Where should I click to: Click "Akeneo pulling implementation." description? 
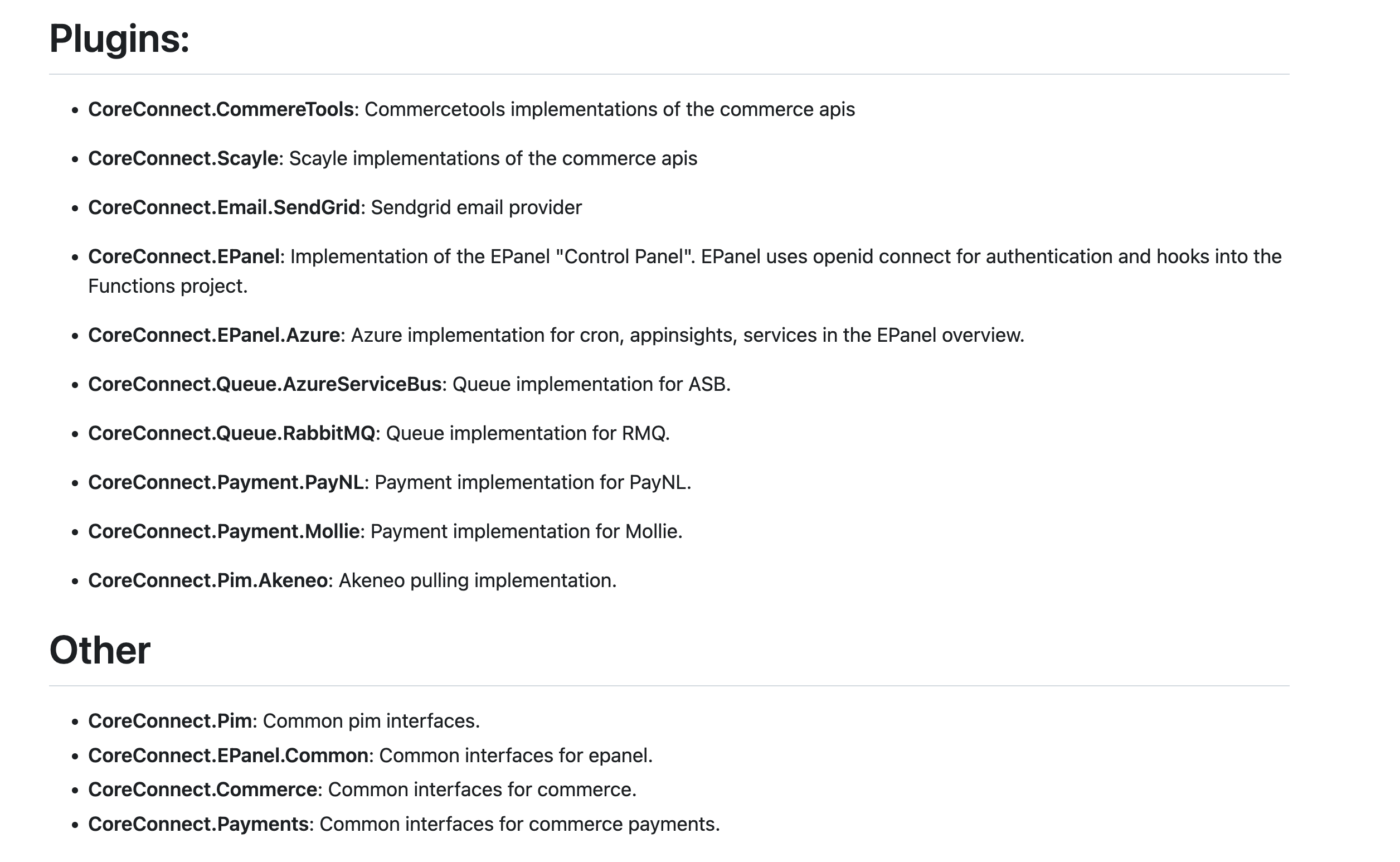coord(478,580)
